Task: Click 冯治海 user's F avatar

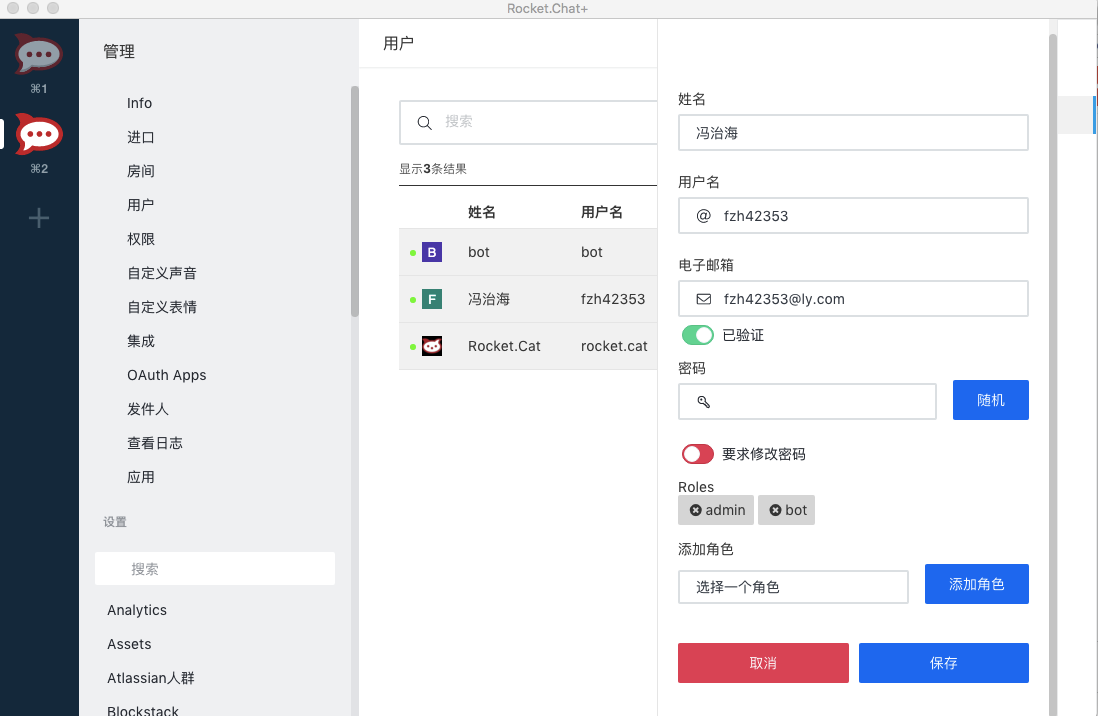Action: (x=432, y=299)
